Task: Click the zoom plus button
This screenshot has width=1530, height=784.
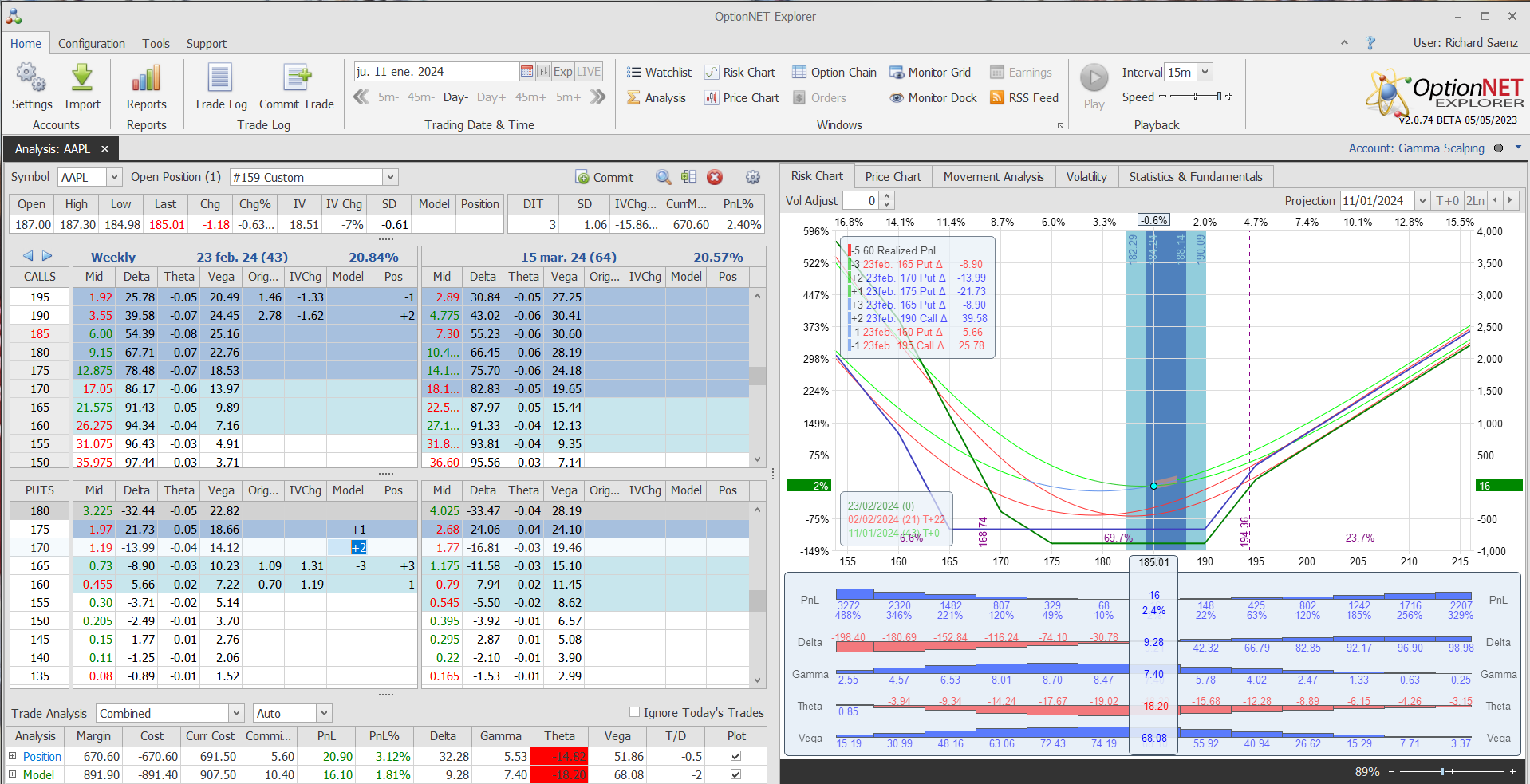Action: coord(1512,771)
